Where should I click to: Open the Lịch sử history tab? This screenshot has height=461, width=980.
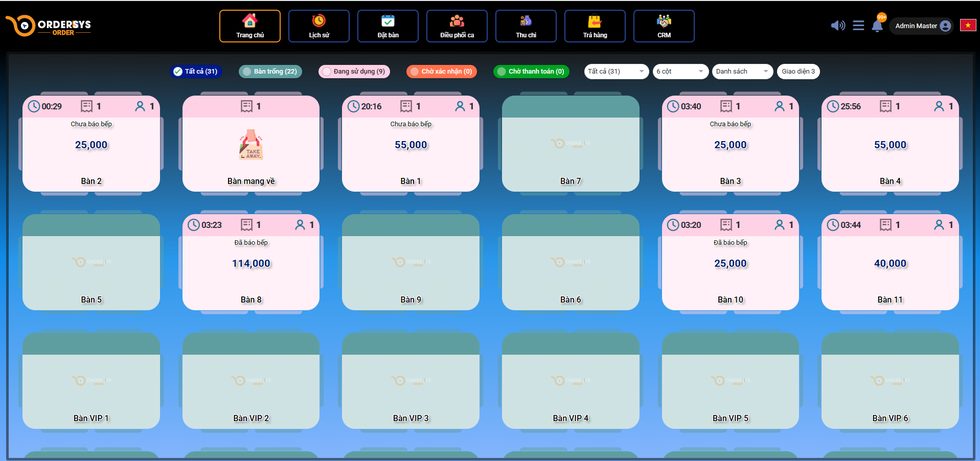click(319, 26)
